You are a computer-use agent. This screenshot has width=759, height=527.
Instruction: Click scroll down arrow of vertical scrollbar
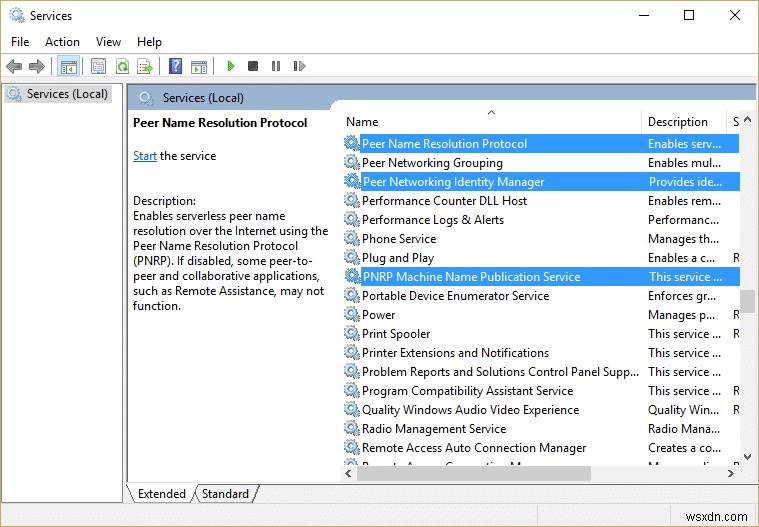click(747, 456)
